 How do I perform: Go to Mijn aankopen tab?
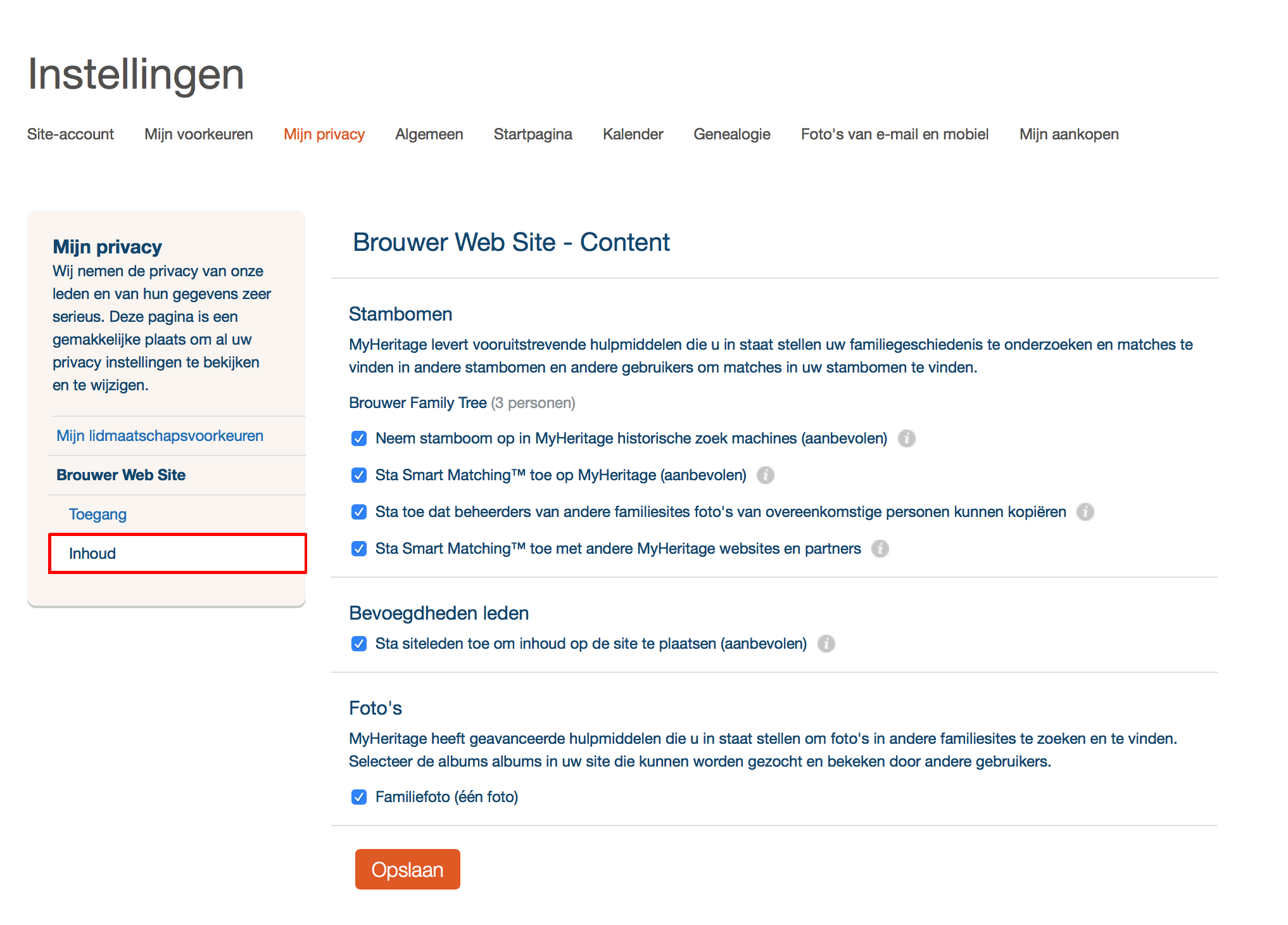click(x=1069, y=134)
